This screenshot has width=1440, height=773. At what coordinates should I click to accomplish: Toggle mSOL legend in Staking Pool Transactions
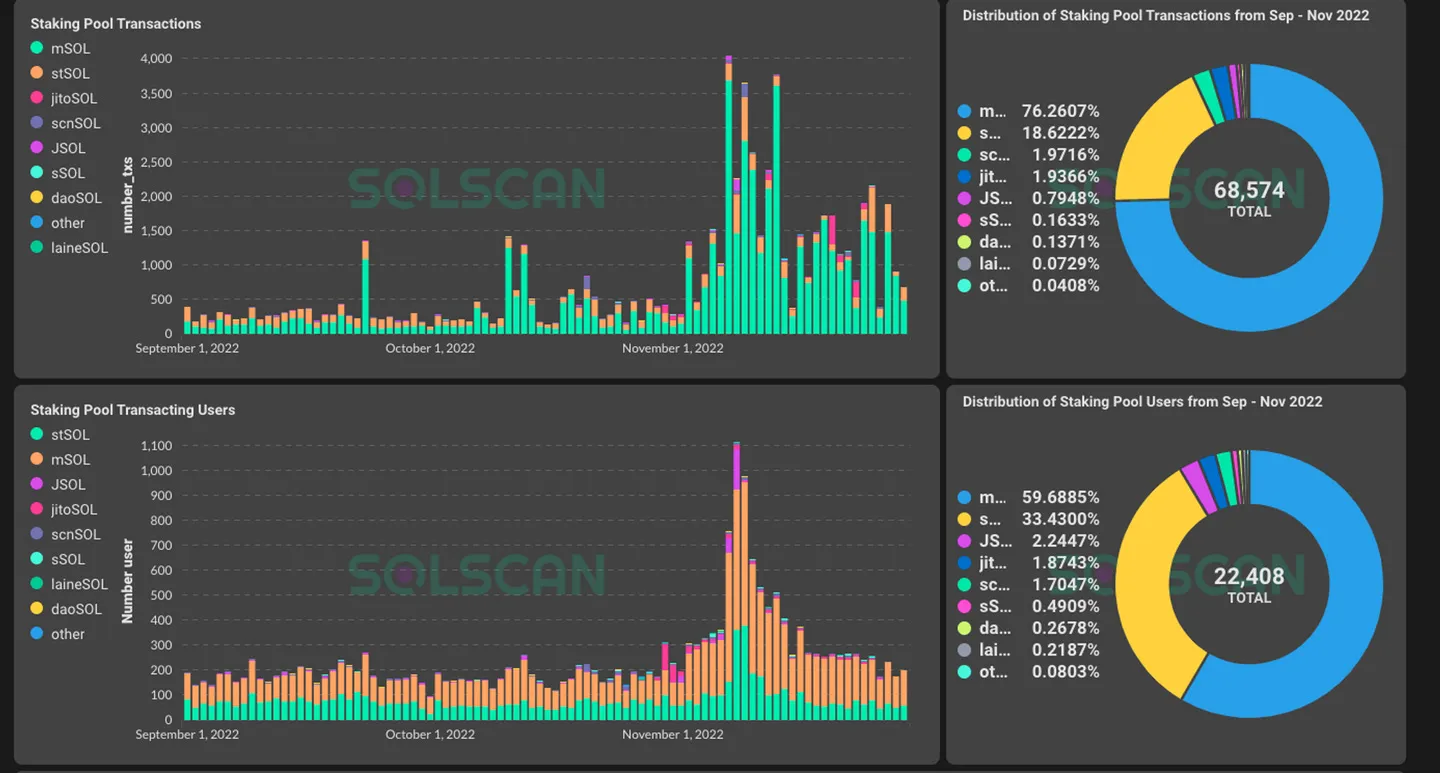(61, 48)
